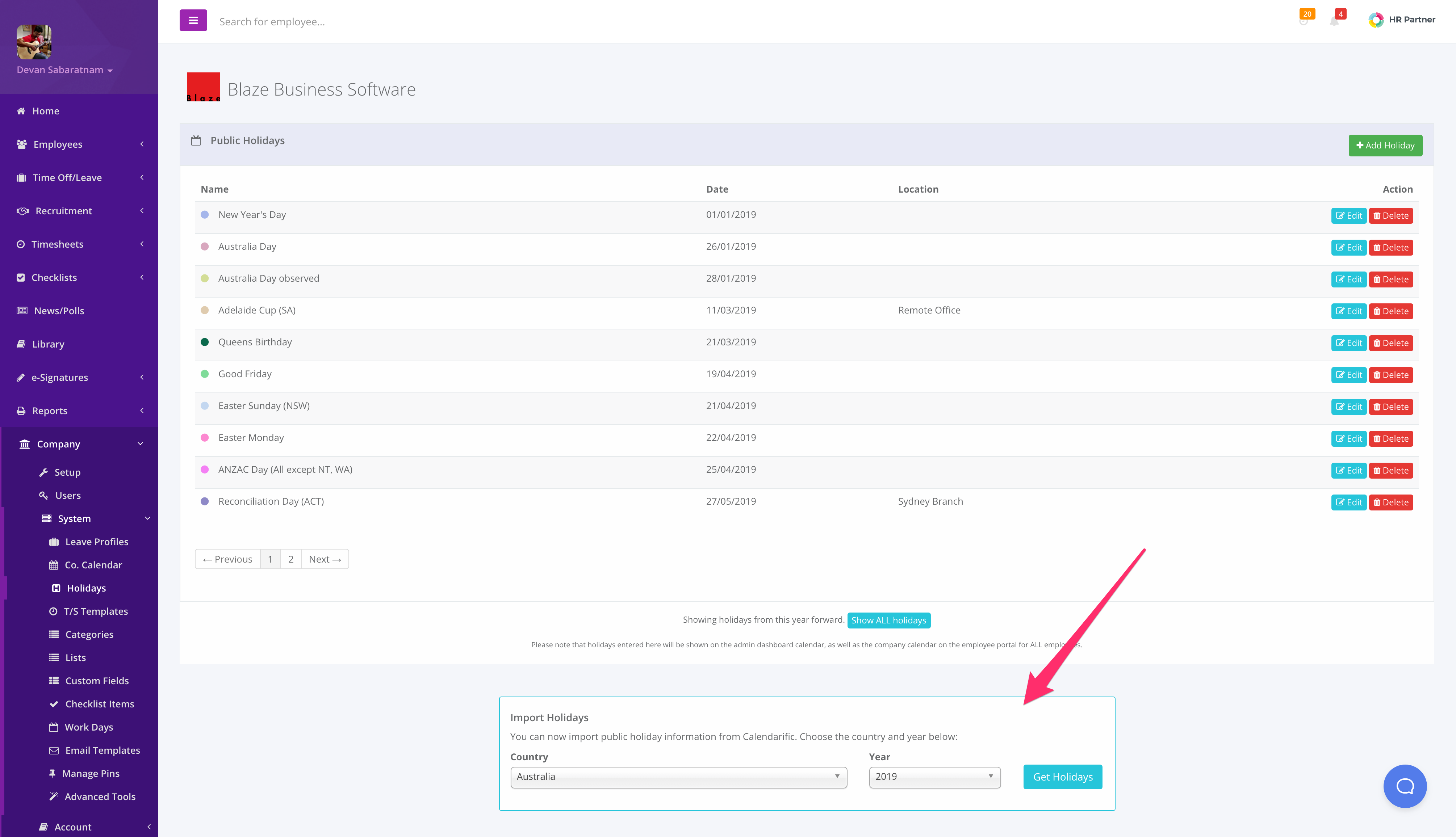
Task: Expand the Checklists sidebar section
Action: tap(79, 278)
